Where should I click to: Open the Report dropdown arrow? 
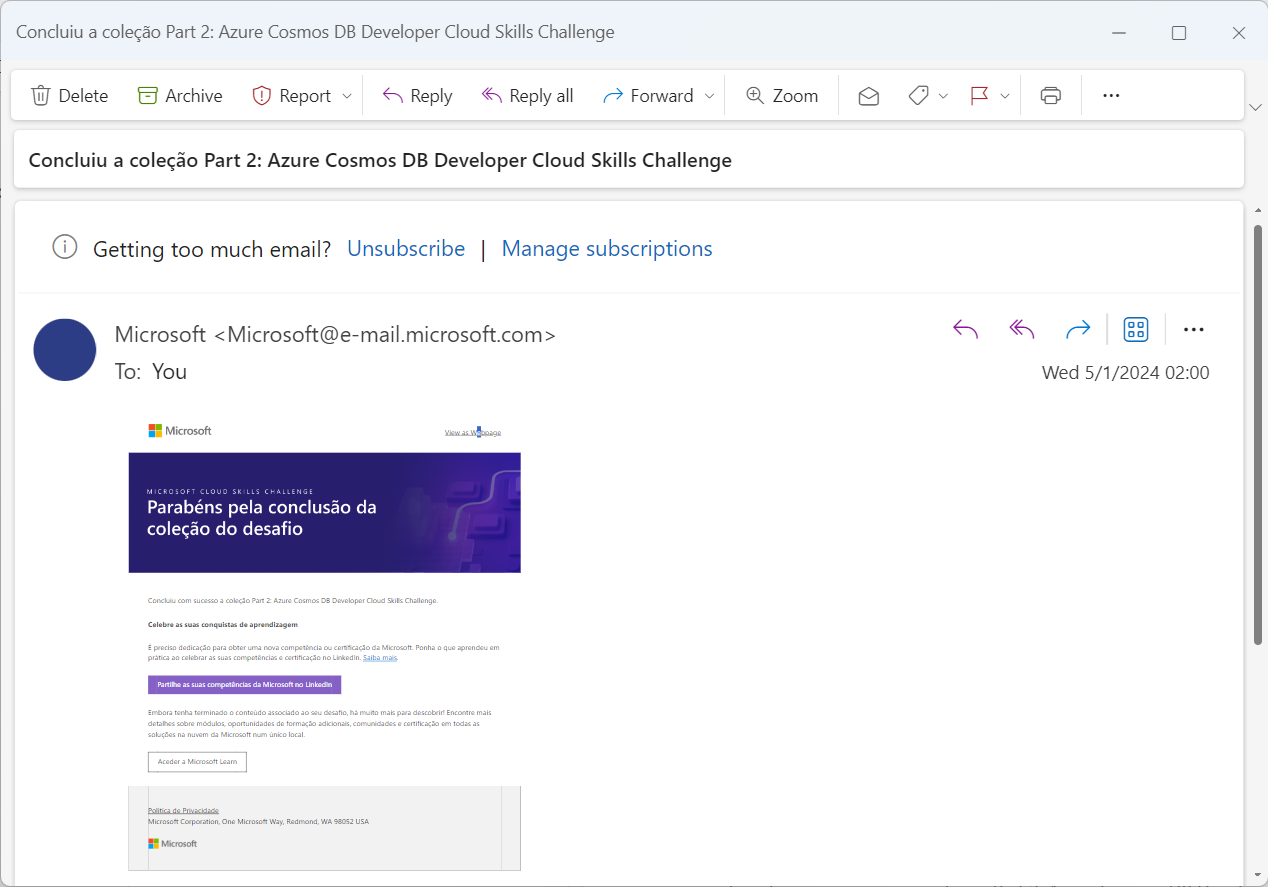347,96
